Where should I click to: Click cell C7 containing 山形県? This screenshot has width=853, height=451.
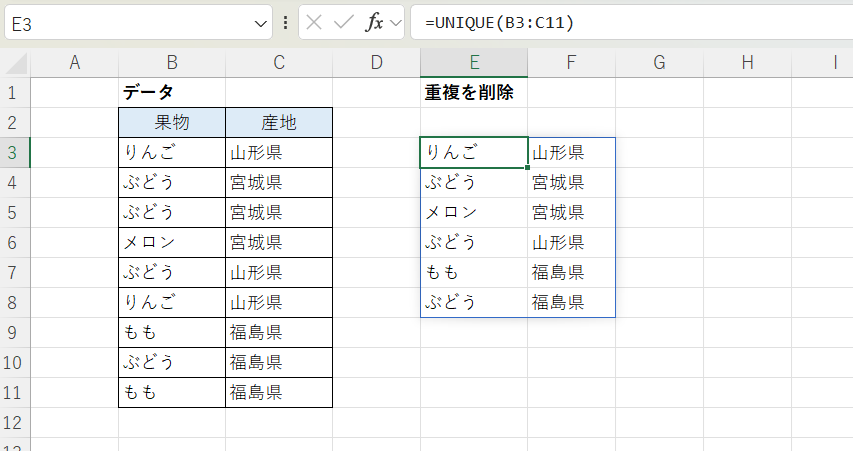pos(279,272)
